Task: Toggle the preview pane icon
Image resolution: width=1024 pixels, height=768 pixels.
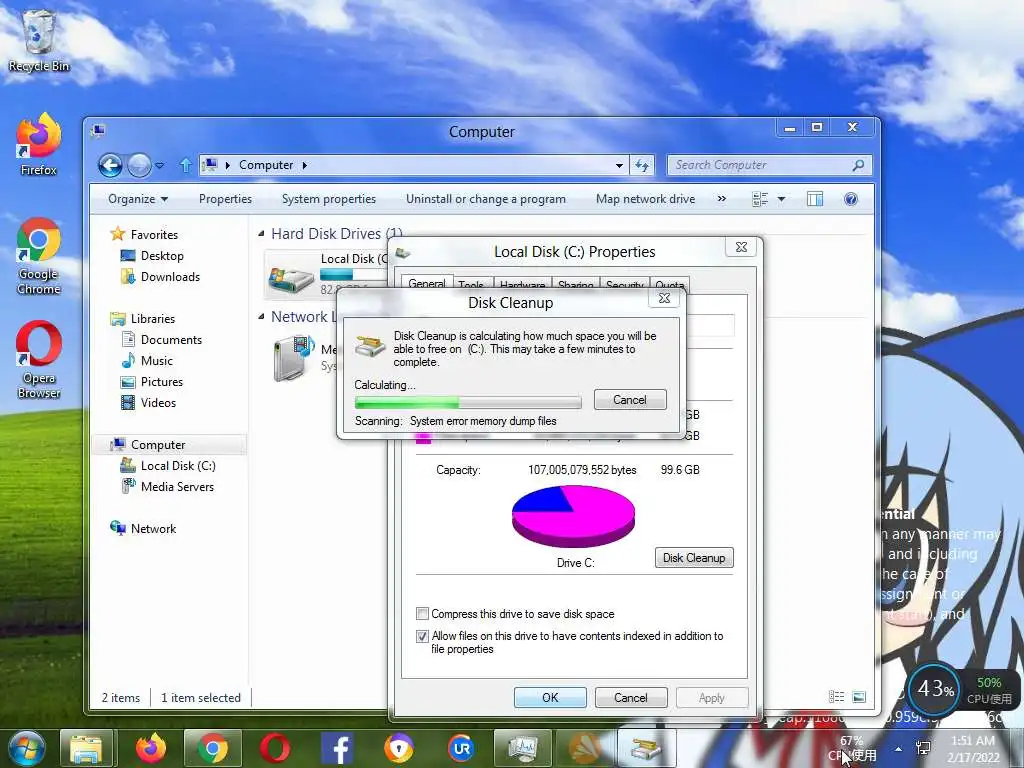Action: pyautogui.click(x=815, y=199)
